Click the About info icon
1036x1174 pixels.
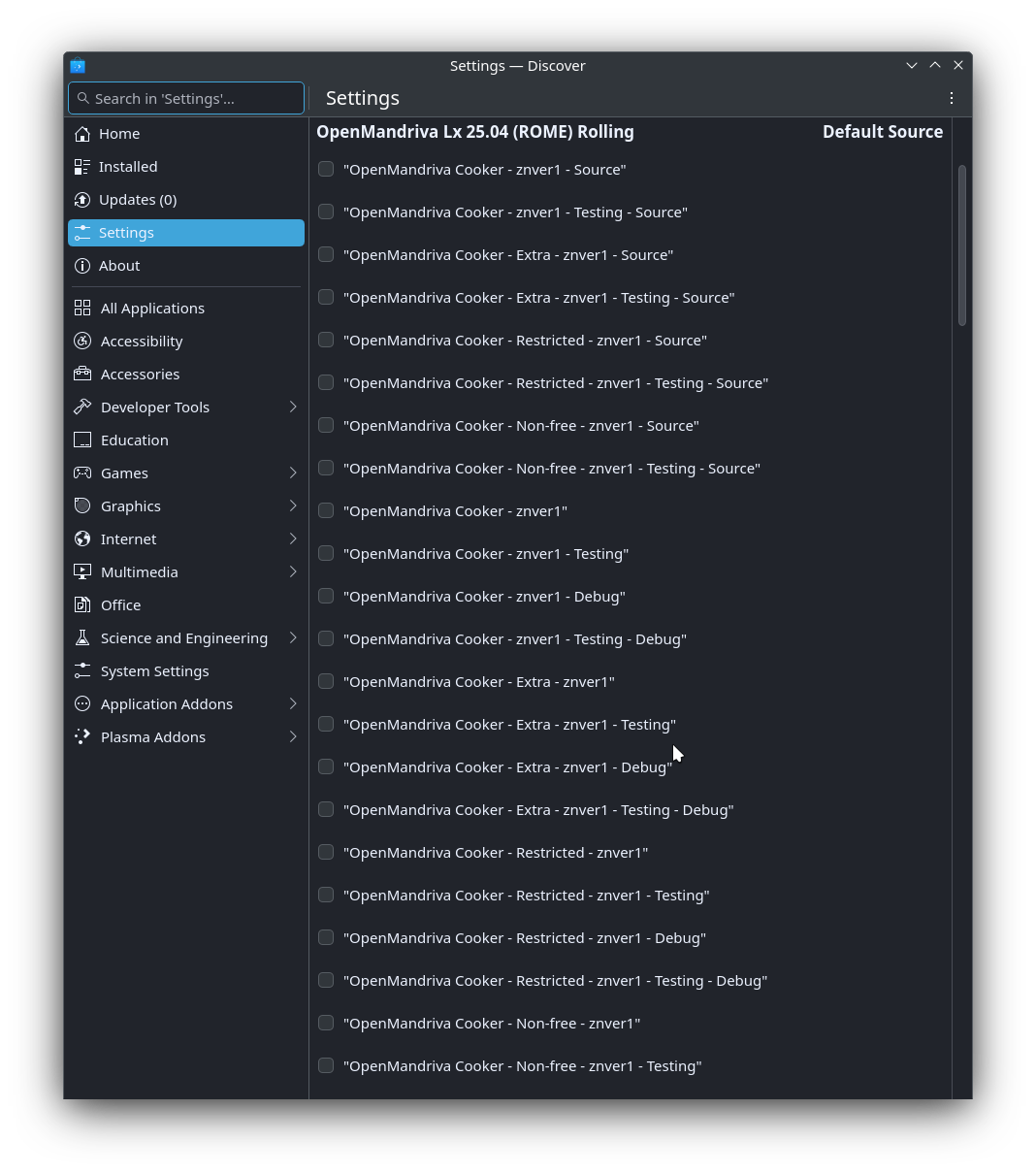pyautogui.click(x=82, y=266)
